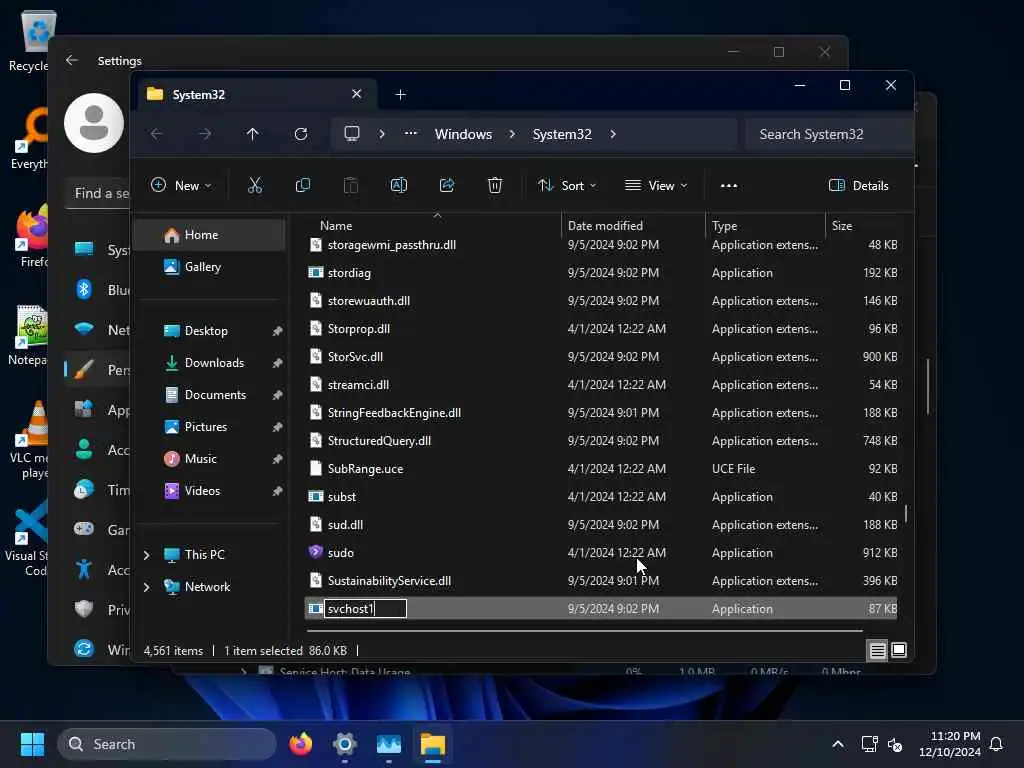This screenshot has width=1024, height=768.
Task: Click chevron after Windows in address bar
Action: coord(512,134)
